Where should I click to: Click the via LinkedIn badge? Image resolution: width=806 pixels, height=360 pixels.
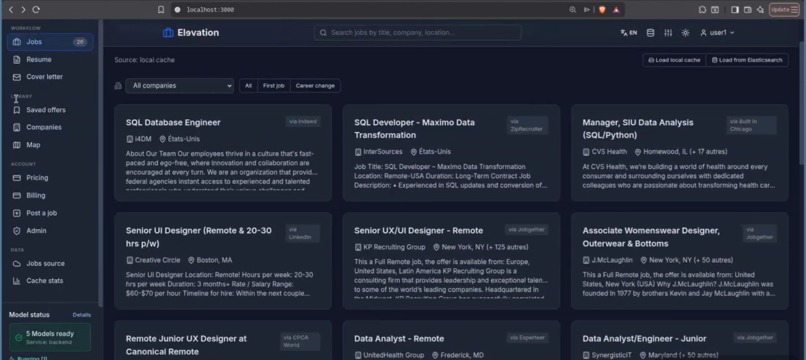(x=303, y=233)
